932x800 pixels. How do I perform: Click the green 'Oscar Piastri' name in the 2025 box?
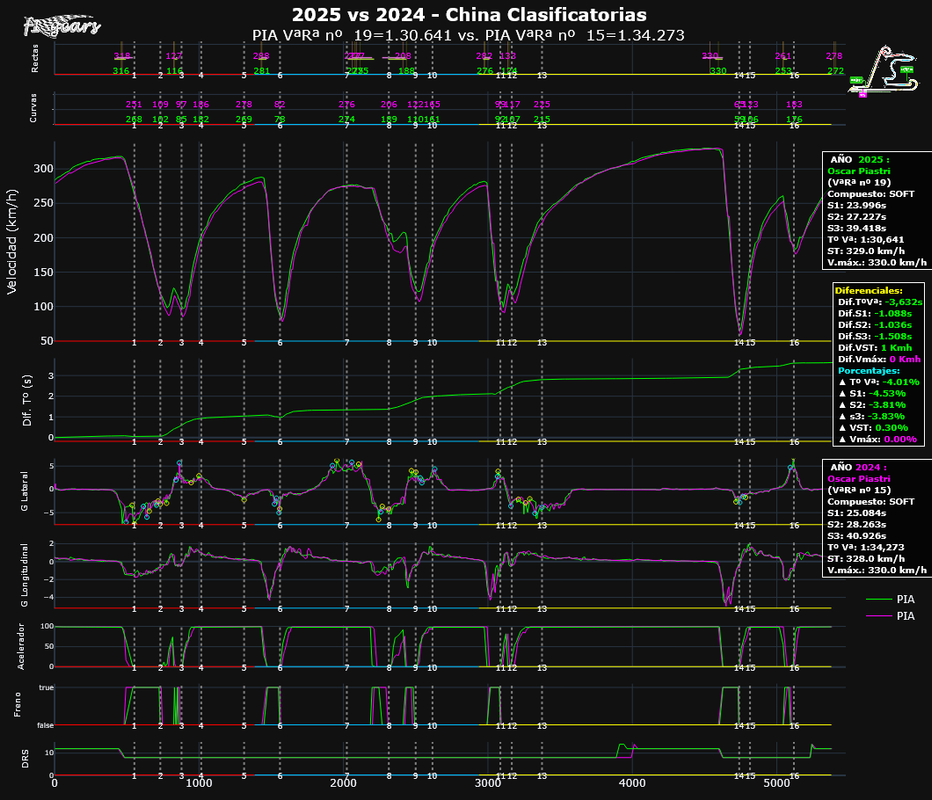coord(858,171)
